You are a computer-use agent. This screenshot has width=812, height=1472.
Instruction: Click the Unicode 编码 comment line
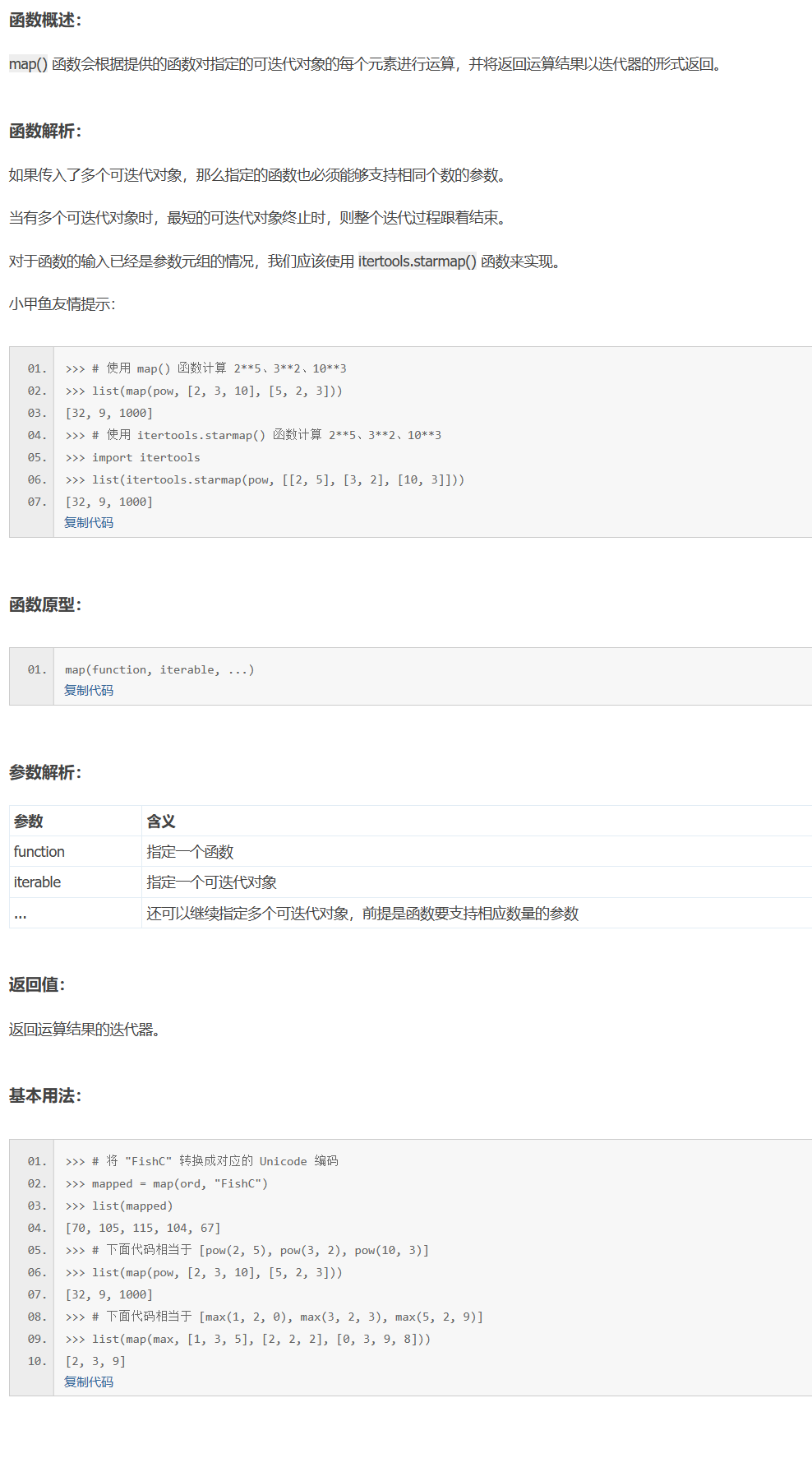[202, 1162]
